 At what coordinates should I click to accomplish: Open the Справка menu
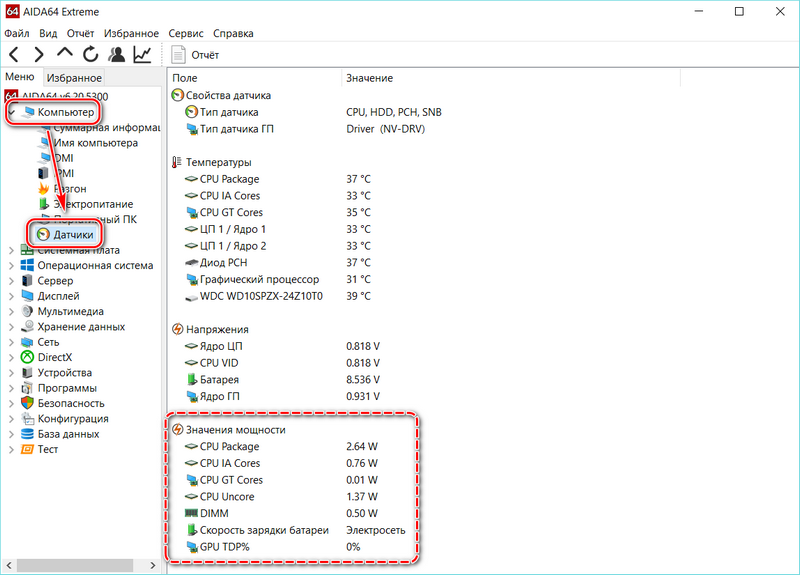233,33
